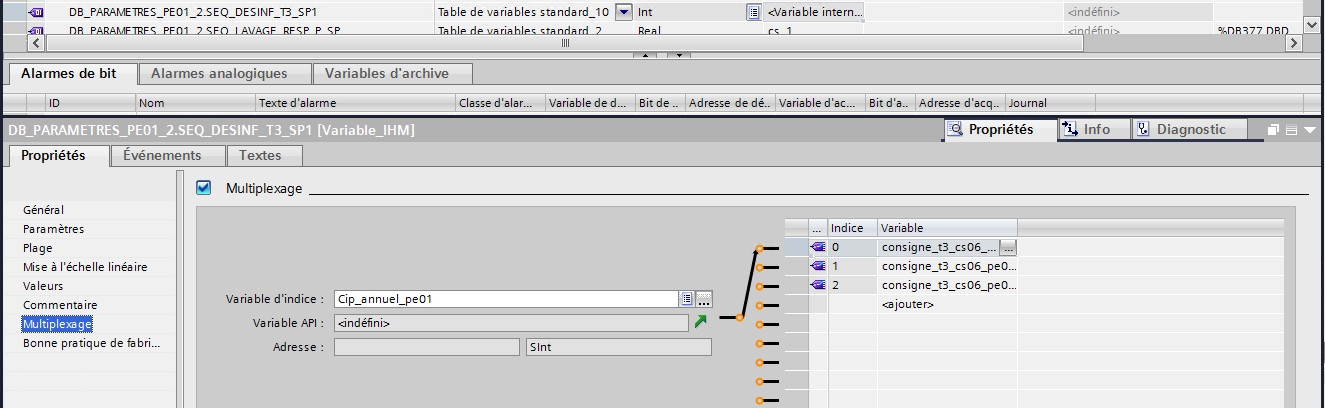Image resolution: width=1325 pixels, height=408 pixels.
Task: Float the inspector window using the overlapping-windows icon
Action: pyautogui.click(x=1273, y=130)
